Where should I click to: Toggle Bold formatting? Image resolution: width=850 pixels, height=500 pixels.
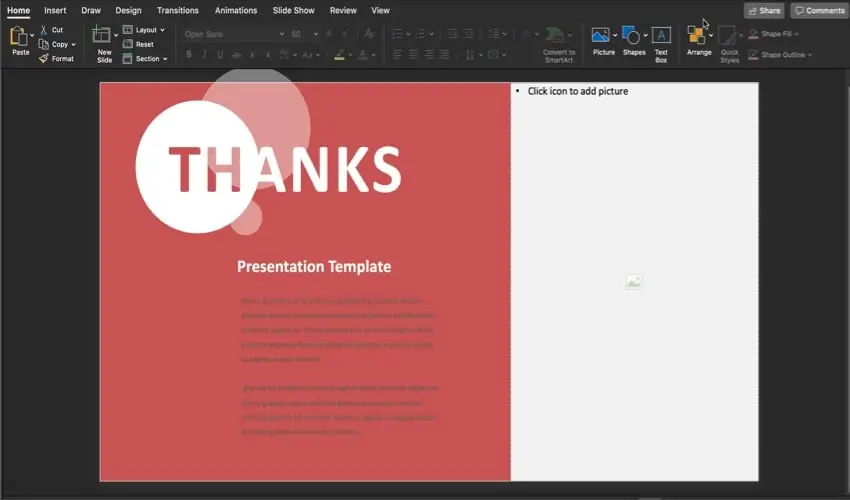pos(189,54)
